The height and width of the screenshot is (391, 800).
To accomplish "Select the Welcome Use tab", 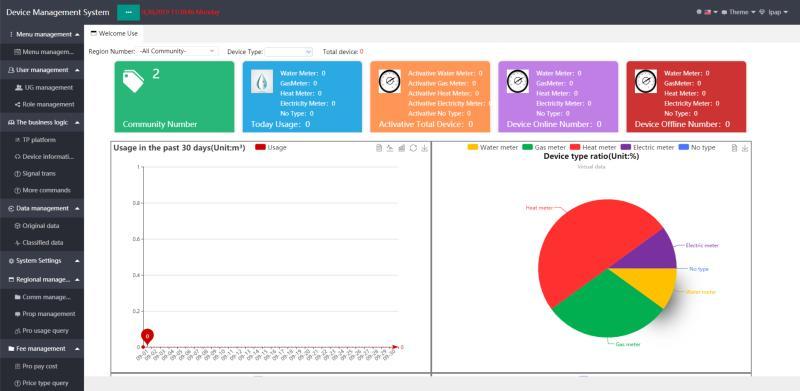I will pyautogui.click(x=114, y=34).
